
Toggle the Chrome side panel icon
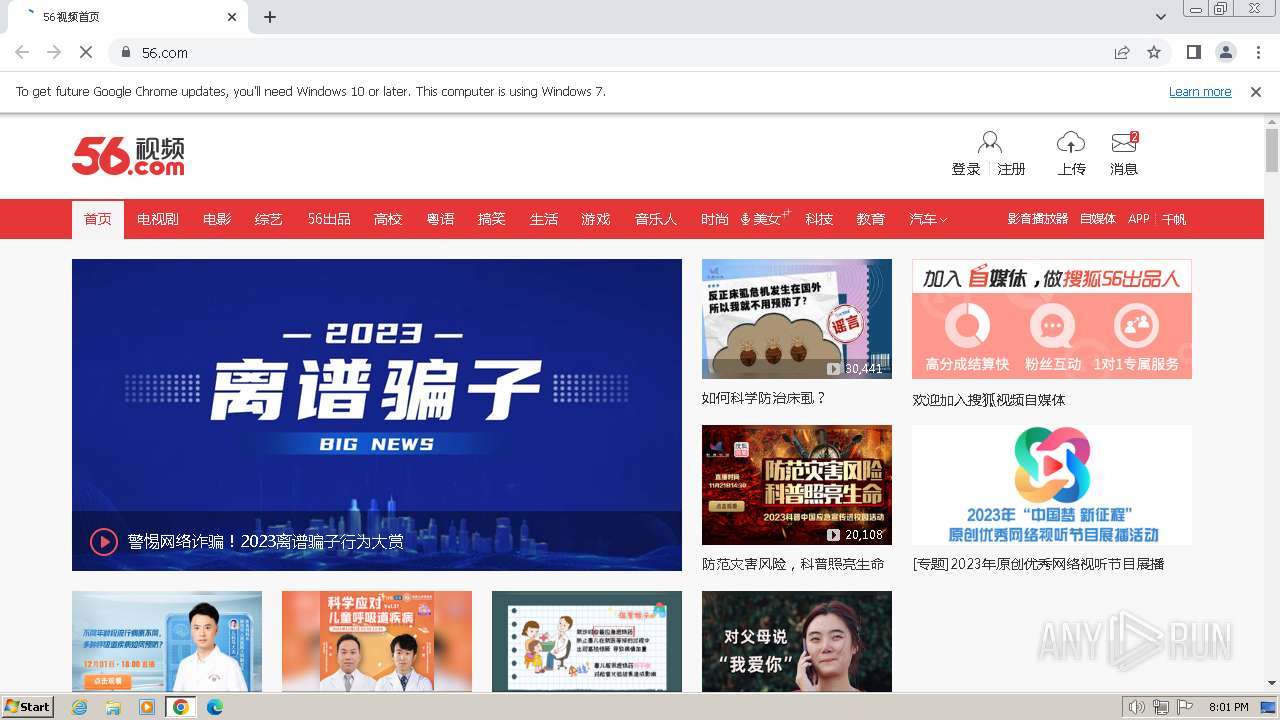tap(1194, 52)
